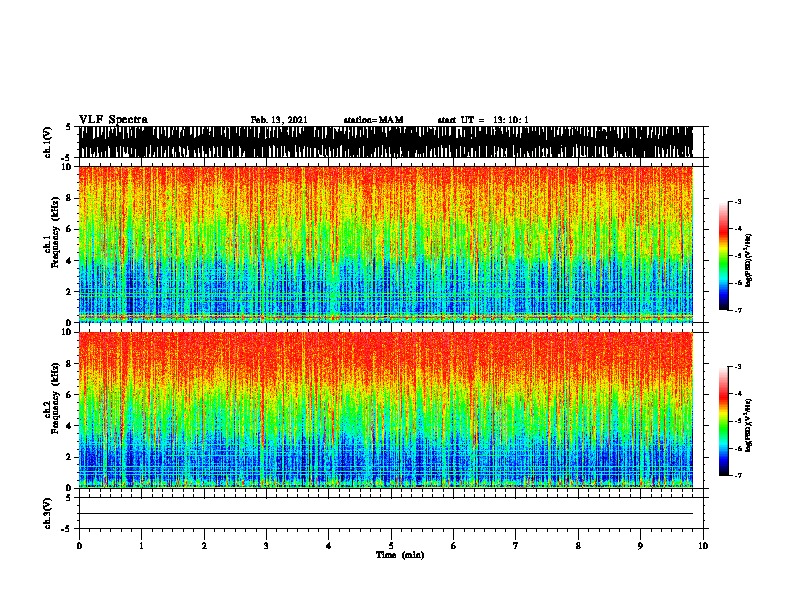
Task: Click the time axis tick label "5"
Action: (x=391, y=546)
